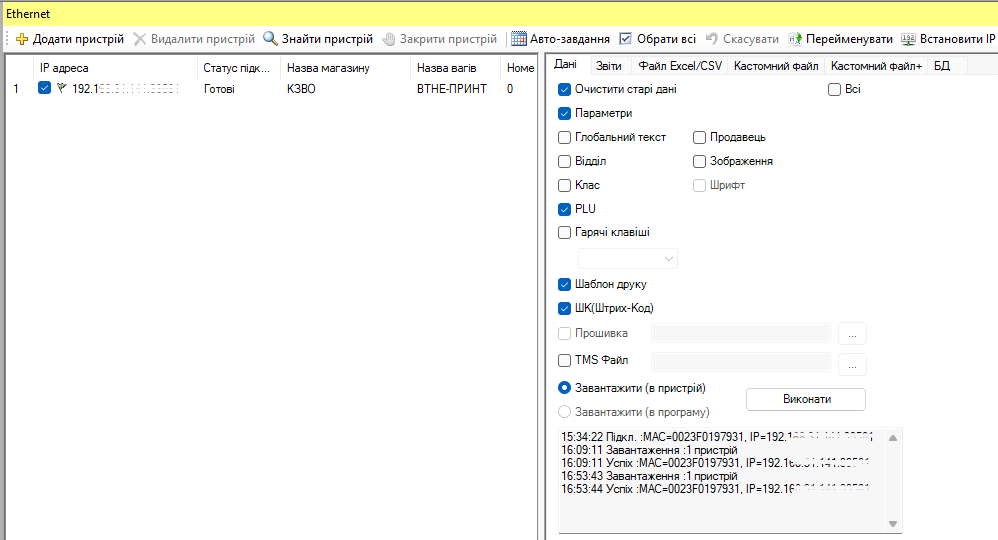998x540 pixels.
Task: Disable the PLU checkbox
Action: [564, 209]
